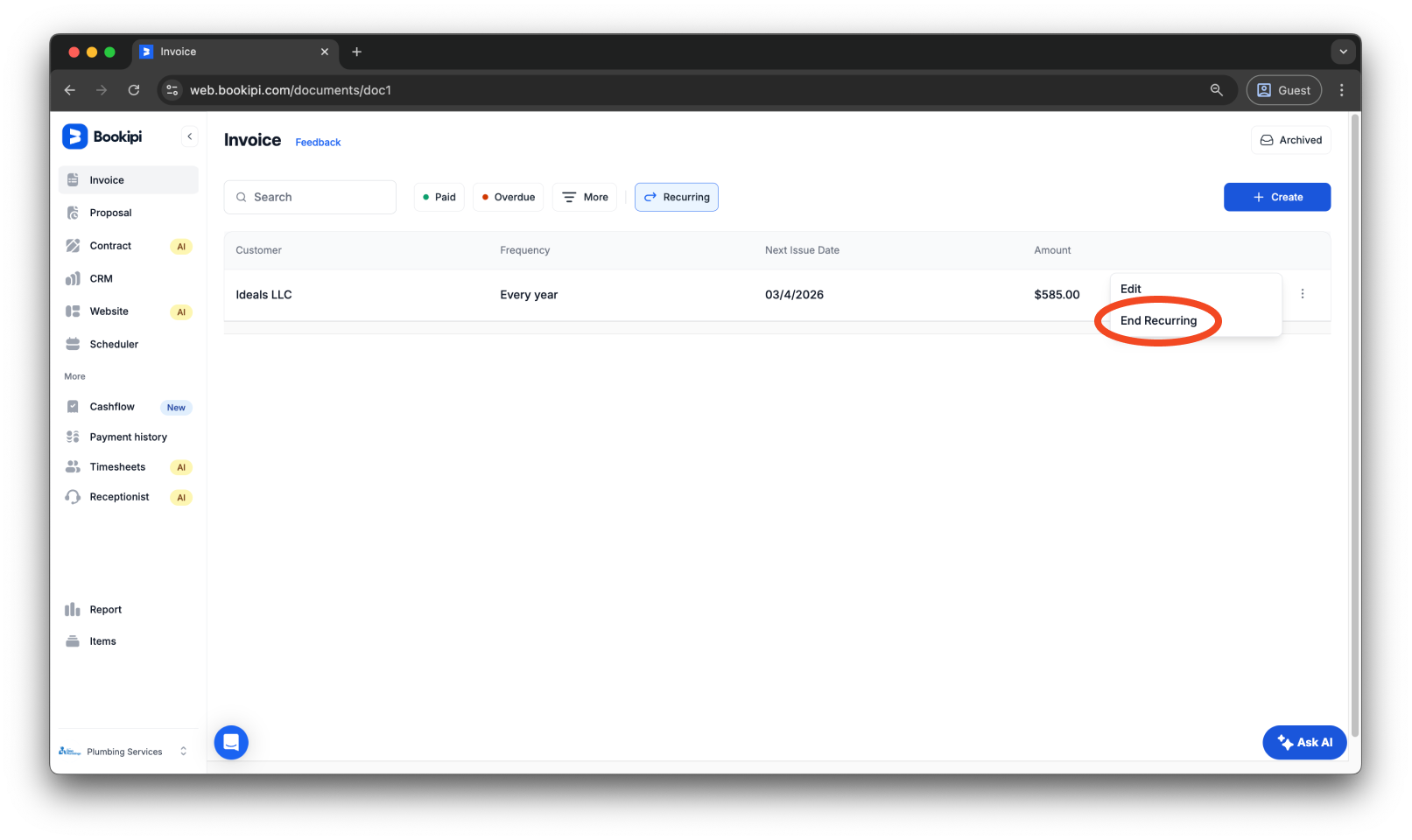Select the Scheduler sidebar icon
1412x840 pixels.
pyautogui.click(x=74, y=343)
